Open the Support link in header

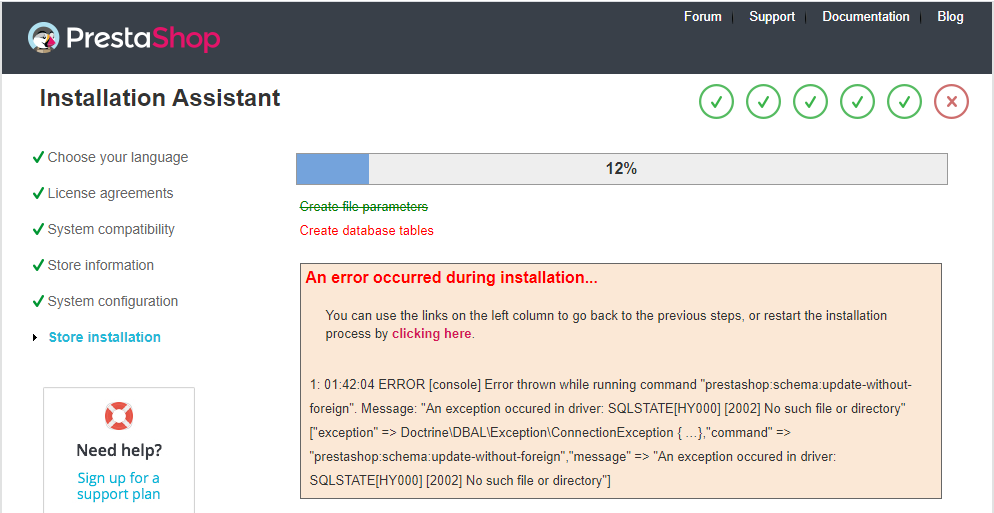point(771,16)
